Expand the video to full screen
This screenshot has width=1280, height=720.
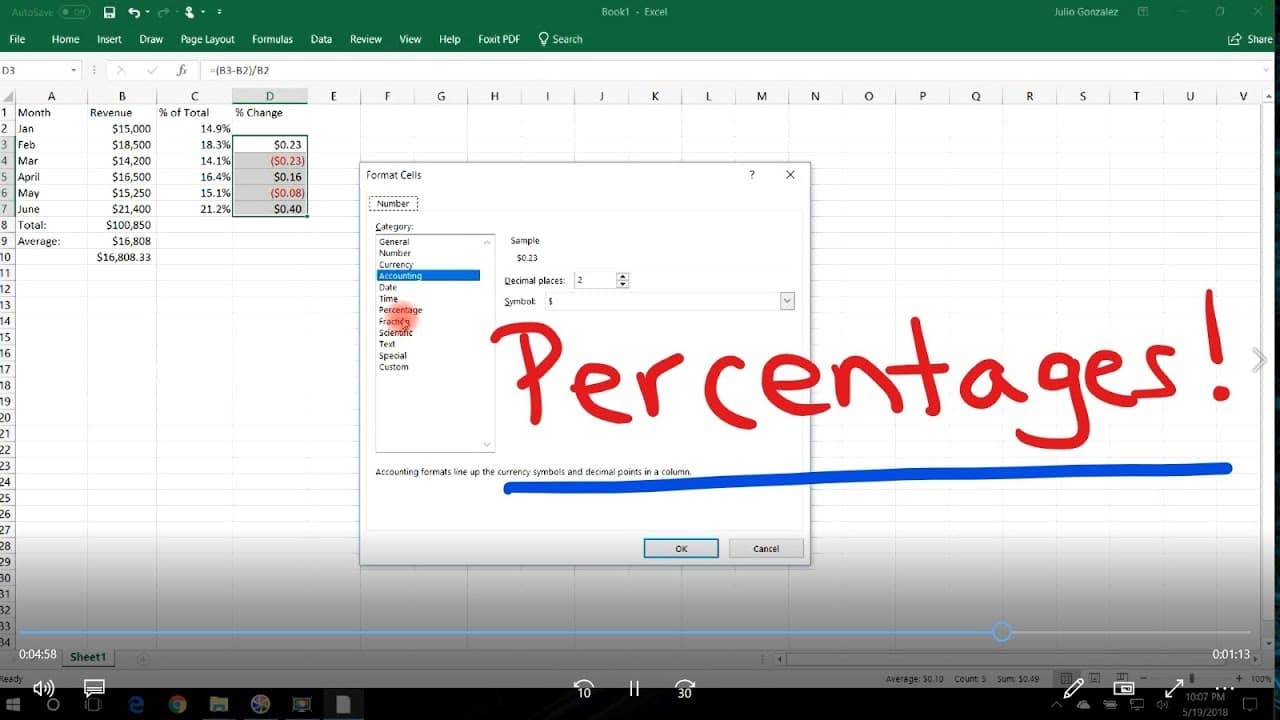pyautogui.click(x=1174, y=688)
